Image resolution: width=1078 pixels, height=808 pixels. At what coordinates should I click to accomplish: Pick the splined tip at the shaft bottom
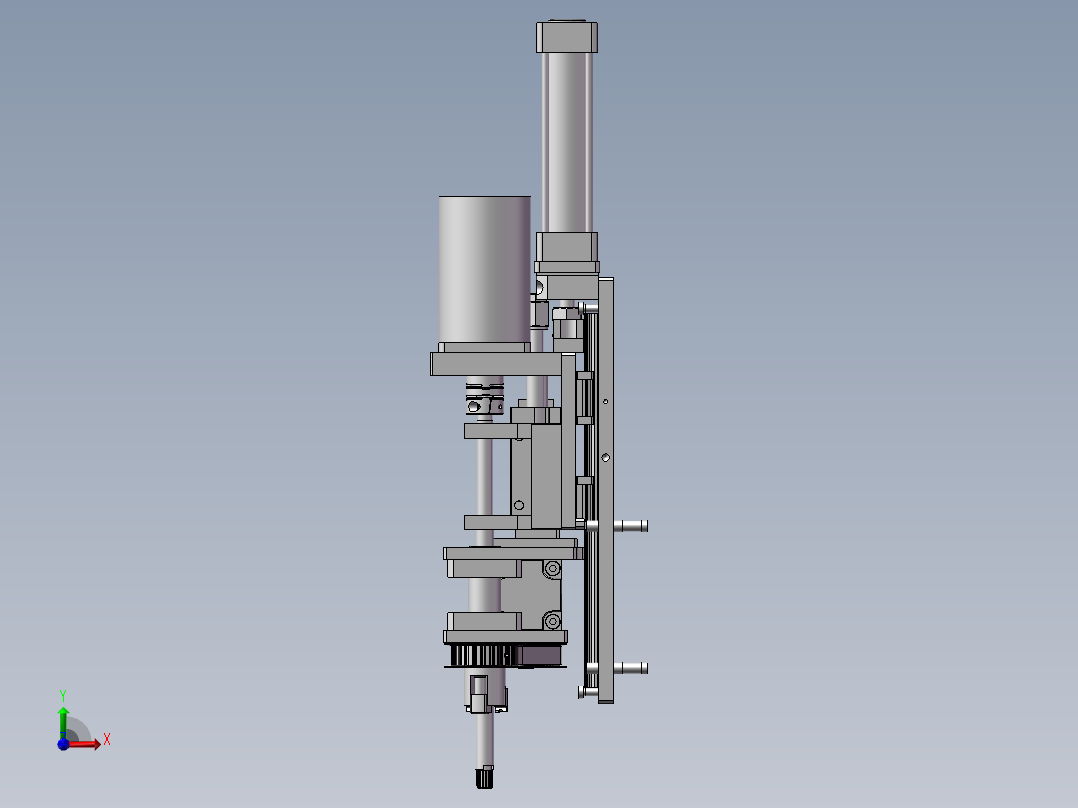484,777
